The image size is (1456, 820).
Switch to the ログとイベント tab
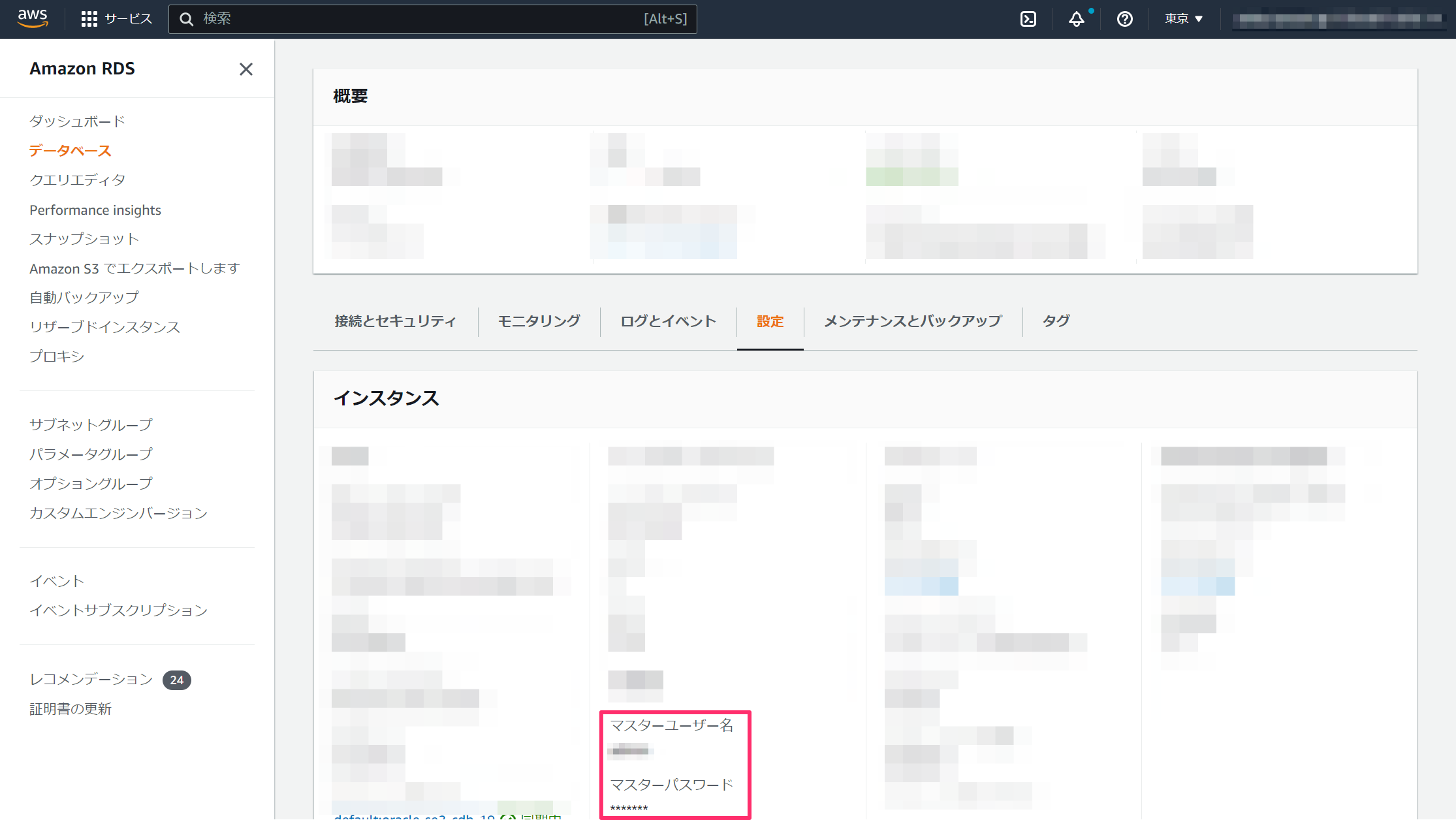tap(669, 321)
